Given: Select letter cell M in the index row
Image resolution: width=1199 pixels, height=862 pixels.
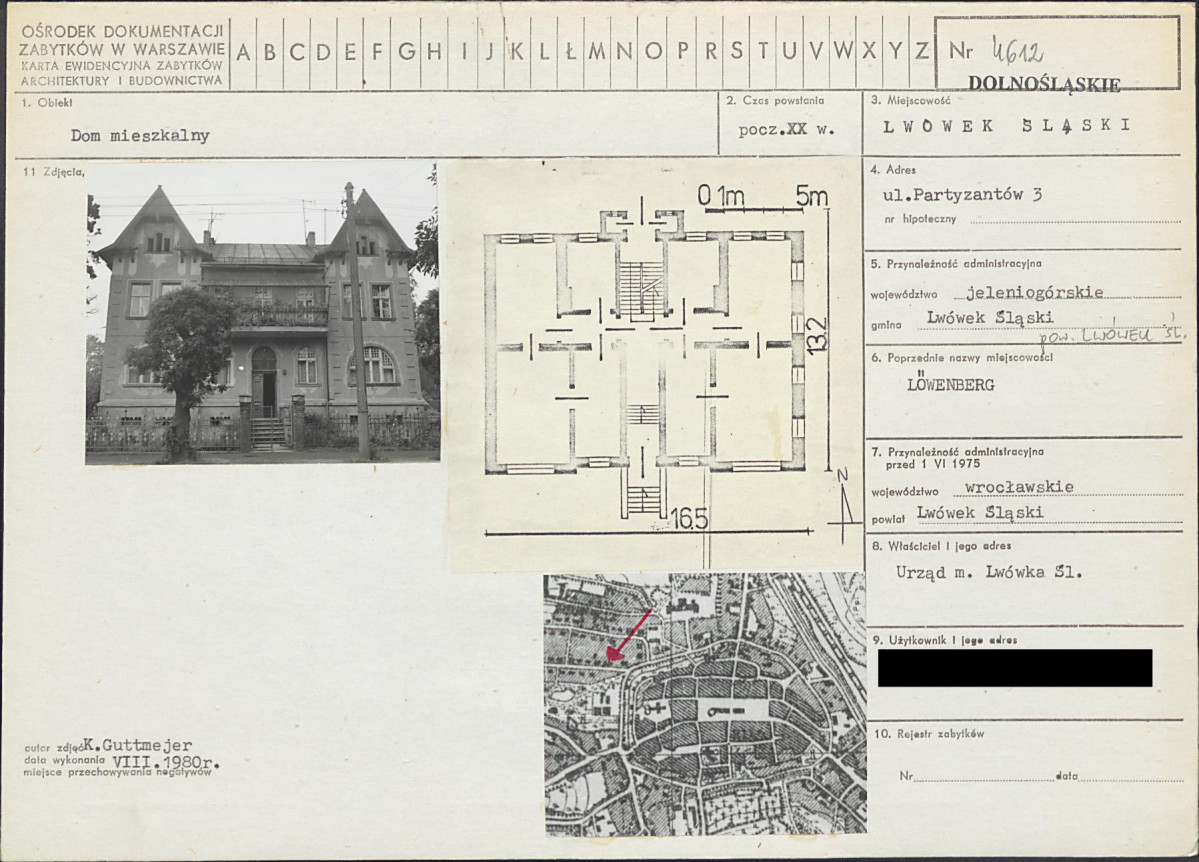Looking at the screenshot, I should pyautogui.click(x=597, y=51).
